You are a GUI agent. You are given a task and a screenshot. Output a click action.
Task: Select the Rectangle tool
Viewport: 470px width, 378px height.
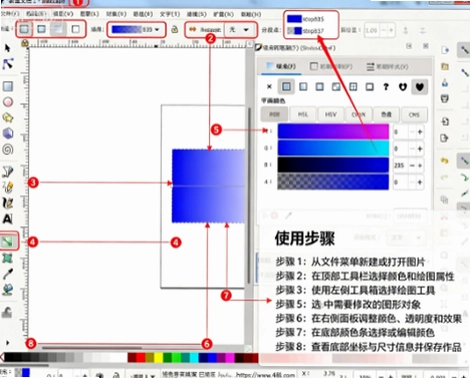8,86
